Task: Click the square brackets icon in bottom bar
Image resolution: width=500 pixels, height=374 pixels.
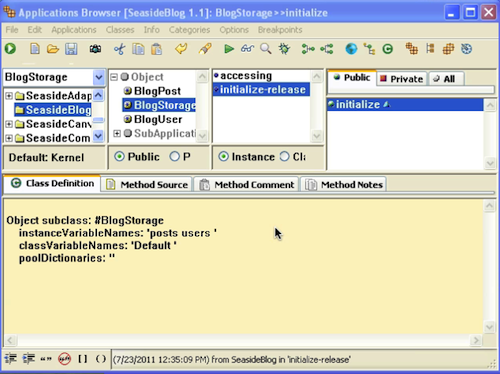Action: coord(83,359)
